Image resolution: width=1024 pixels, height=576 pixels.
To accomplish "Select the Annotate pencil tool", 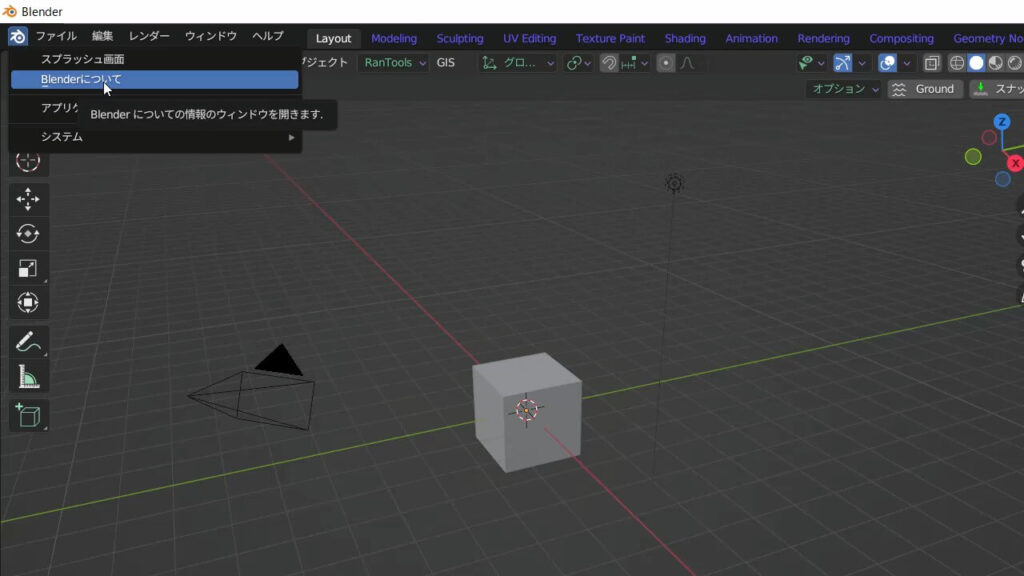I will point(27,342).
